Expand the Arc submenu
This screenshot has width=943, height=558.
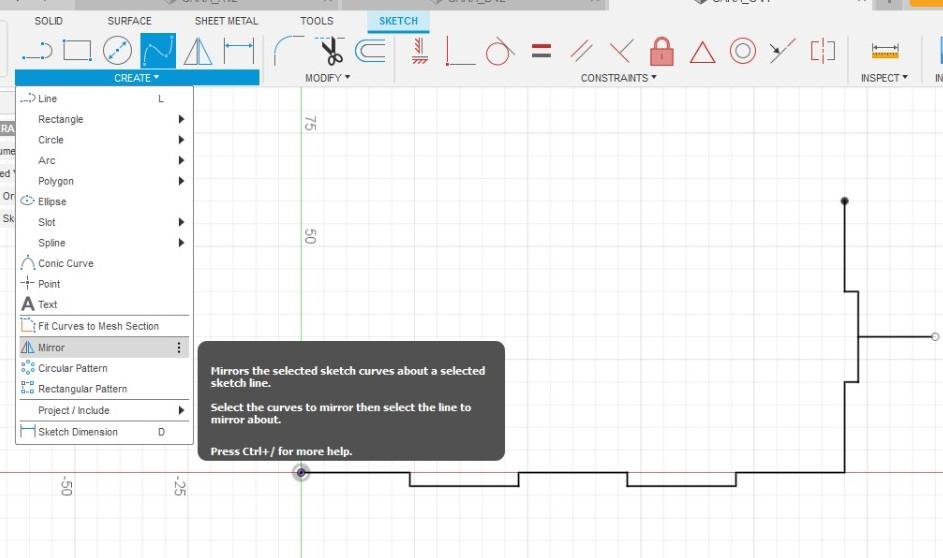click(x=103, y=161)
